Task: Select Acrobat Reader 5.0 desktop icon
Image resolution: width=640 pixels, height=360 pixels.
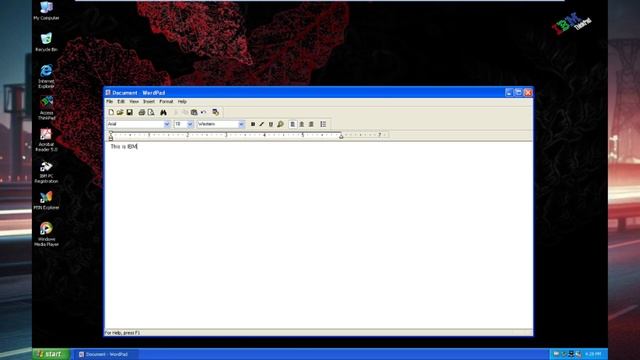Action: point(46,140)
